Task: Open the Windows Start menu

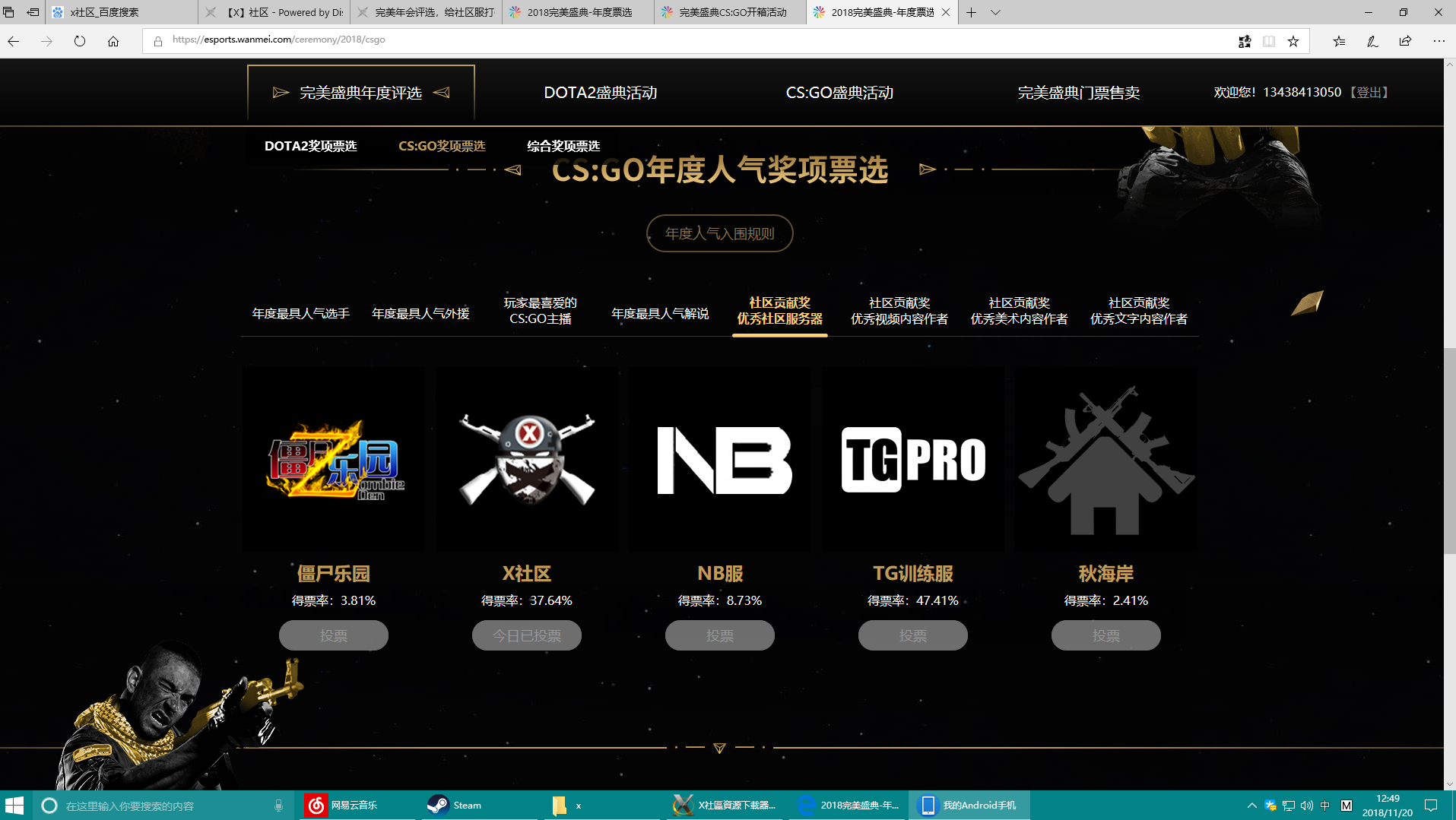Action: 14,805
